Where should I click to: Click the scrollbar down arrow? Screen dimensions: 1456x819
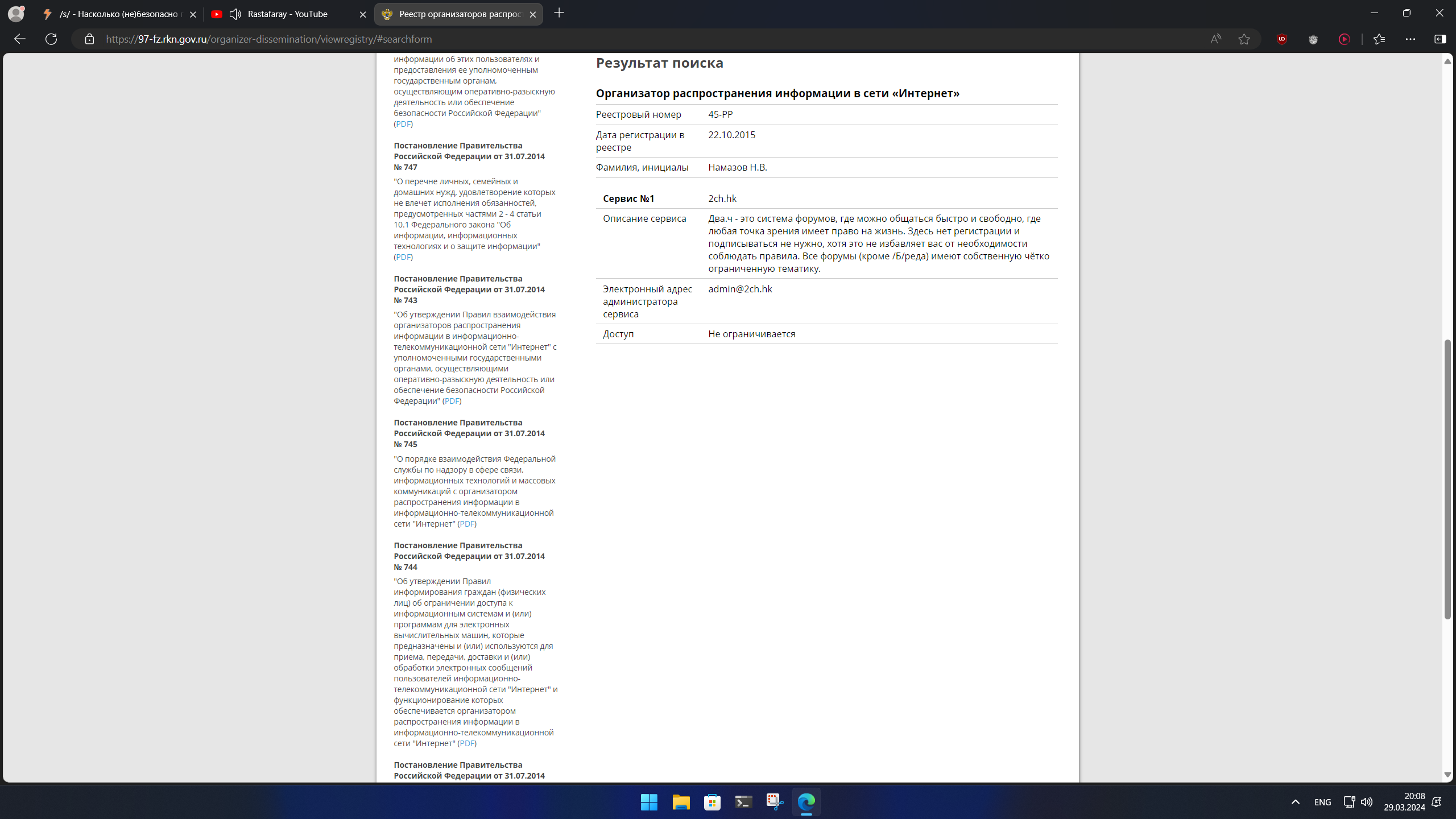point(1447,775)
